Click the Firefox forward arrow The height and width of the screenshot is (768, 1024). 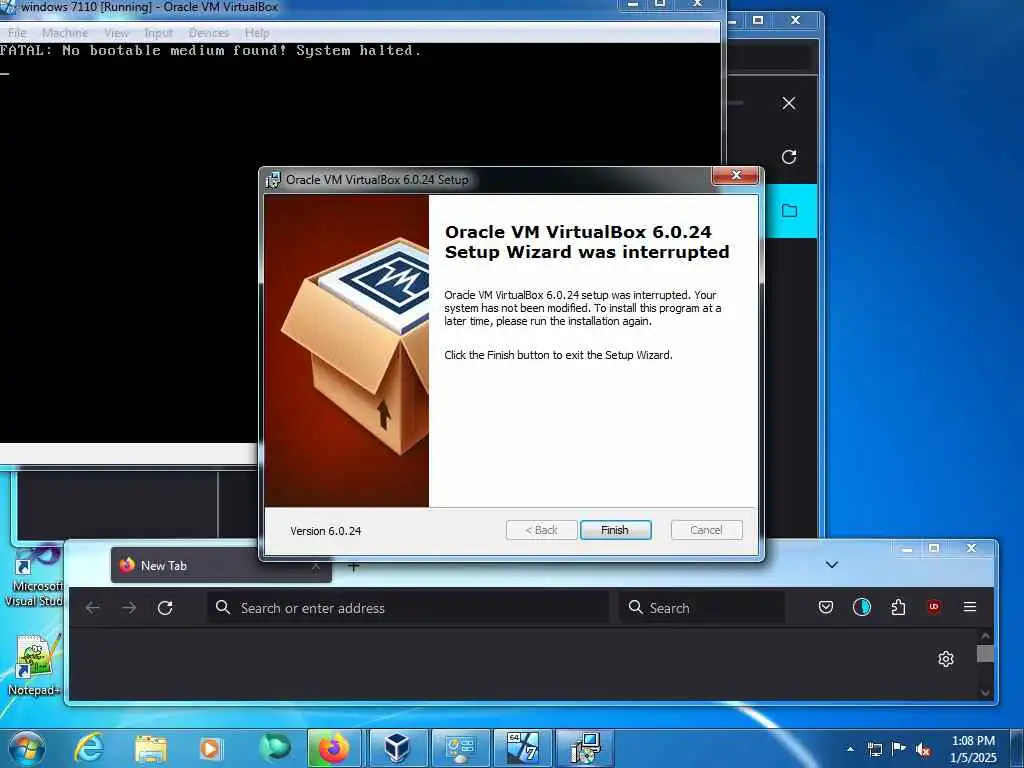(129, 608)
